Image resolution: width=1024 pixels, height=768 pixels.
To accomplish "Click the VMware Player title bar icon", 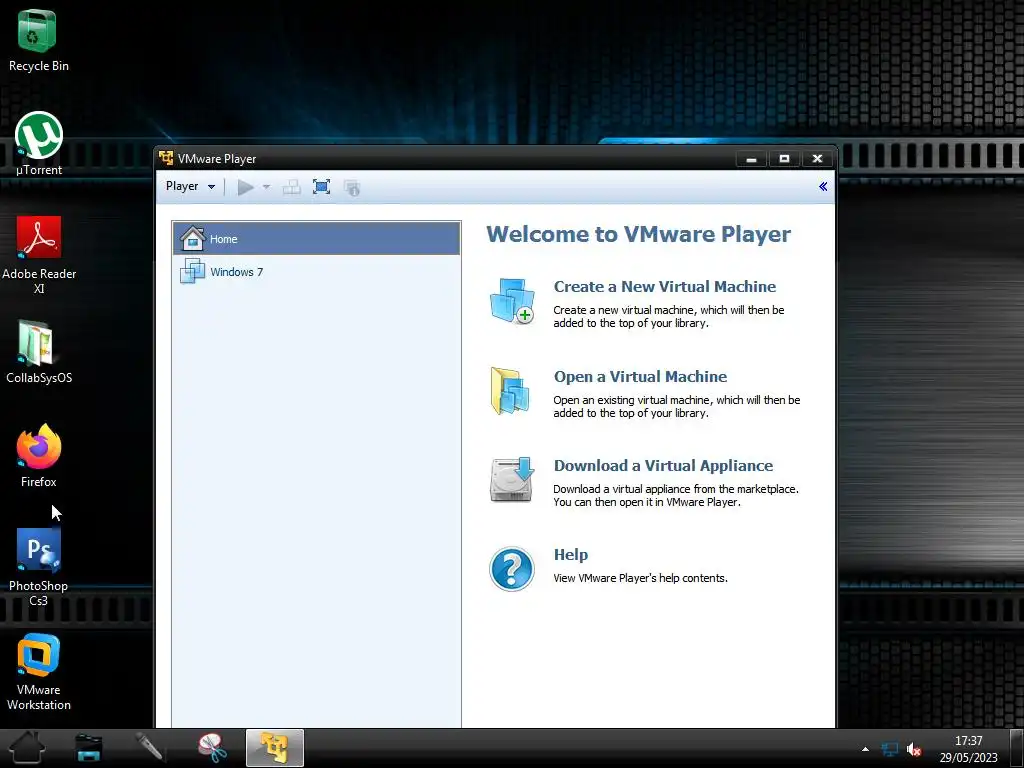I will coord(166,158).
